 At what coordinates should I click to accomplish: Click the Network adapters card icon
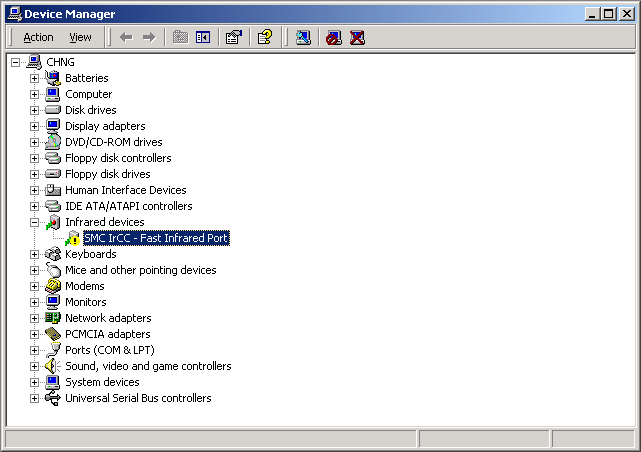(53, 318)
